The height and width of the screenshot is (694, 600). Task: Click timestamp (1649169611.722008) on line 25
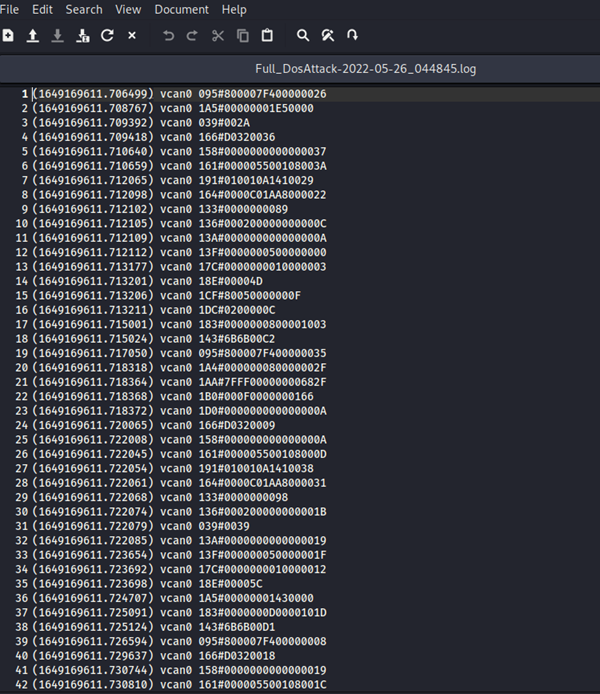(x=93, y=440)
